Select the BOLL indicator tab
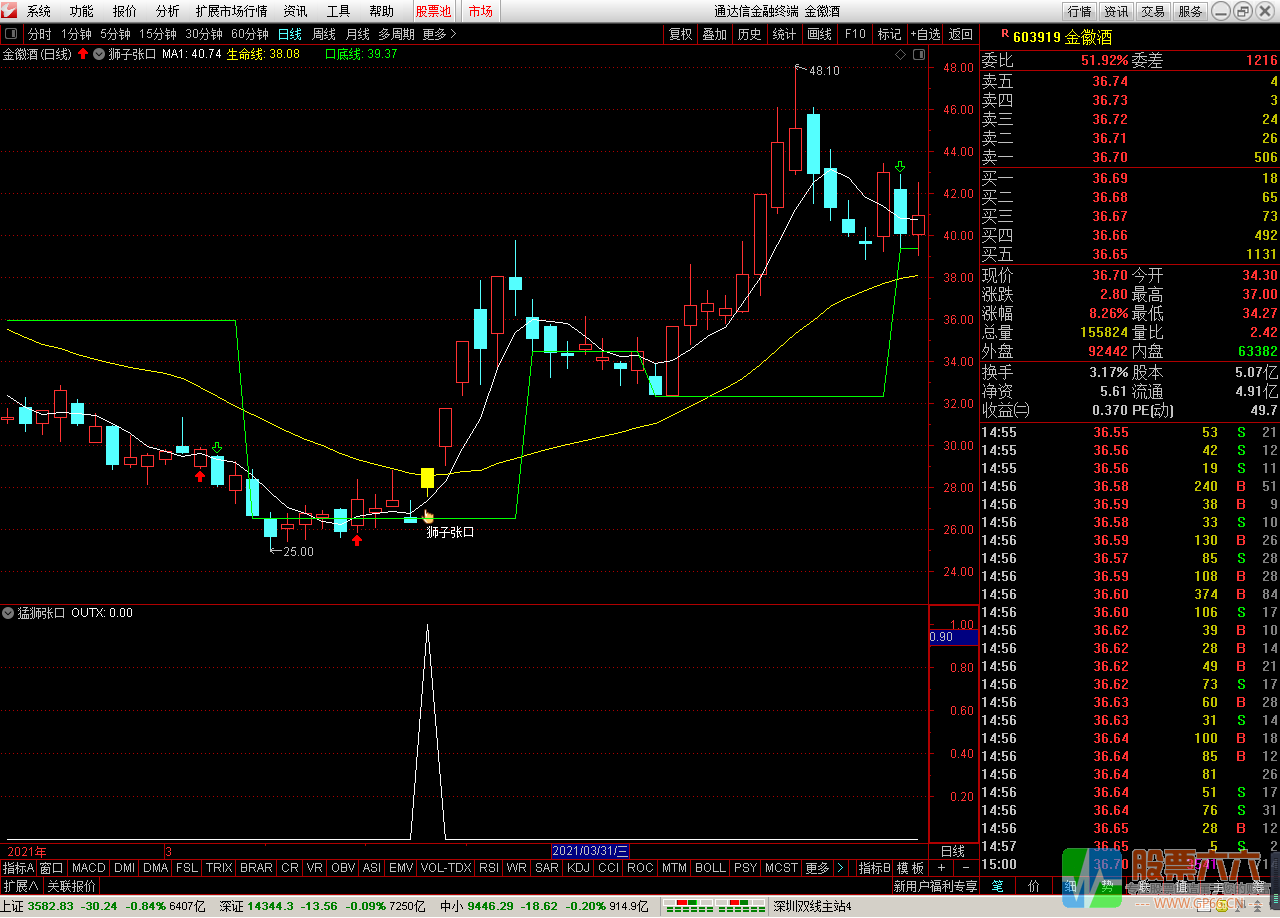 (x=710, y=868)
